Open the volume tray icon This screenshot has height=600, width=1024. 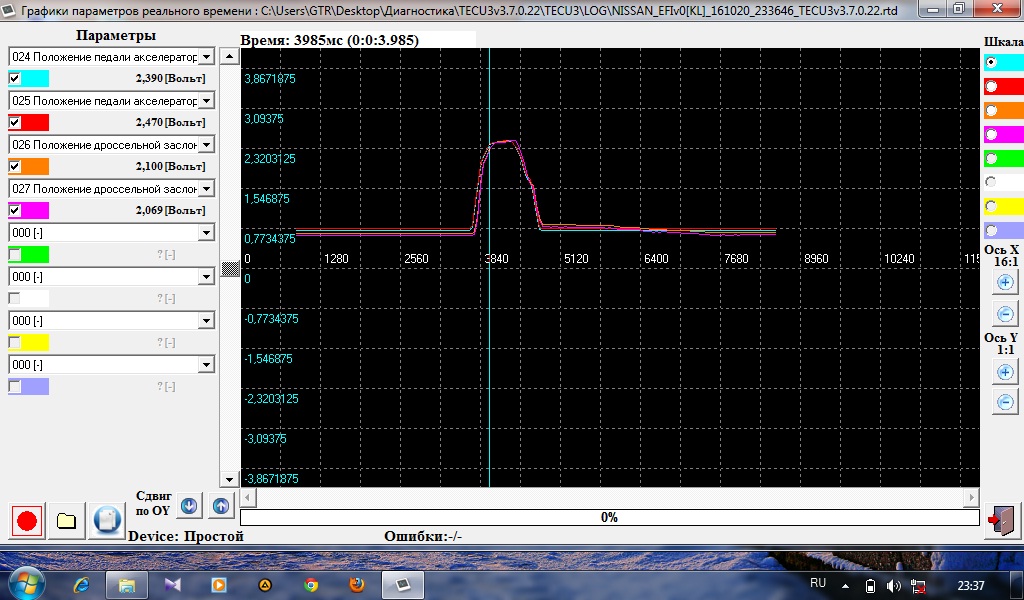[x=893, y=586]
